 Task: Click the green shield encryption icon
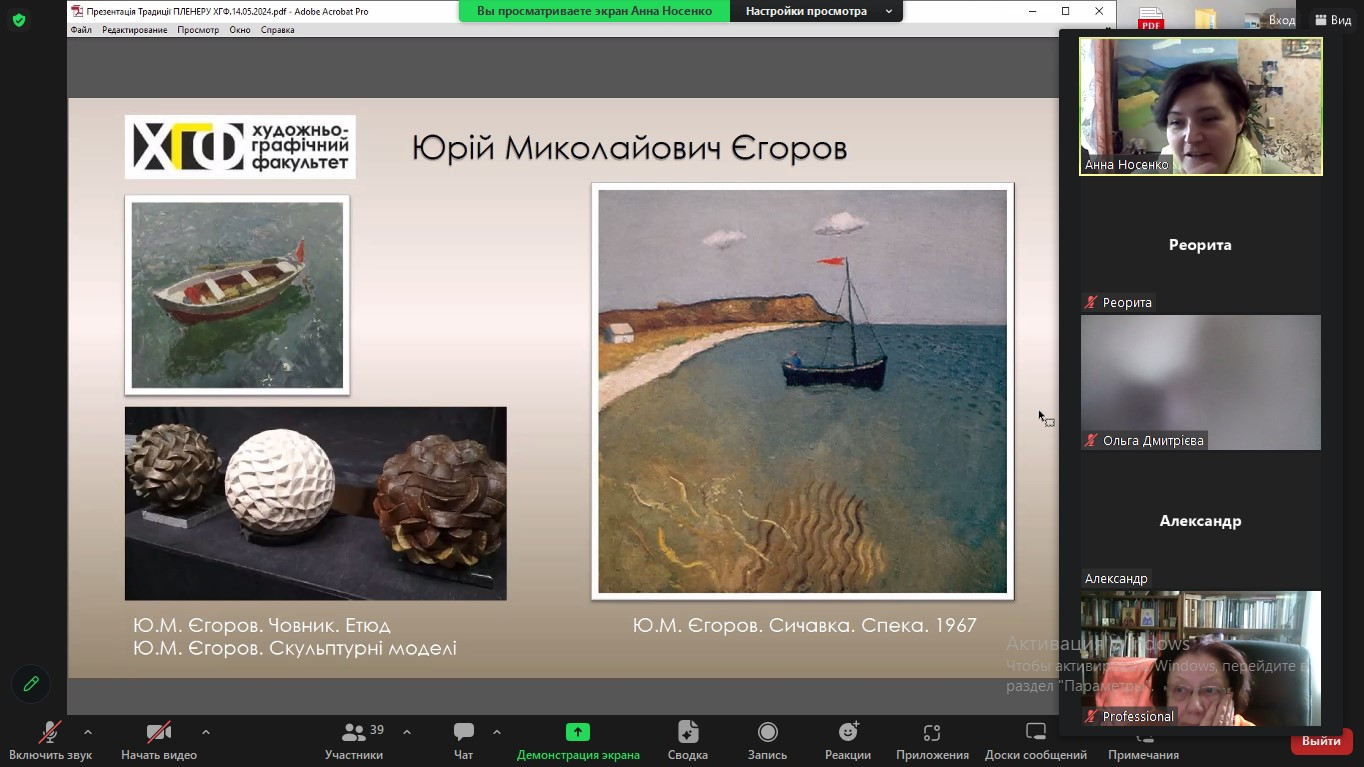point(19,20)
